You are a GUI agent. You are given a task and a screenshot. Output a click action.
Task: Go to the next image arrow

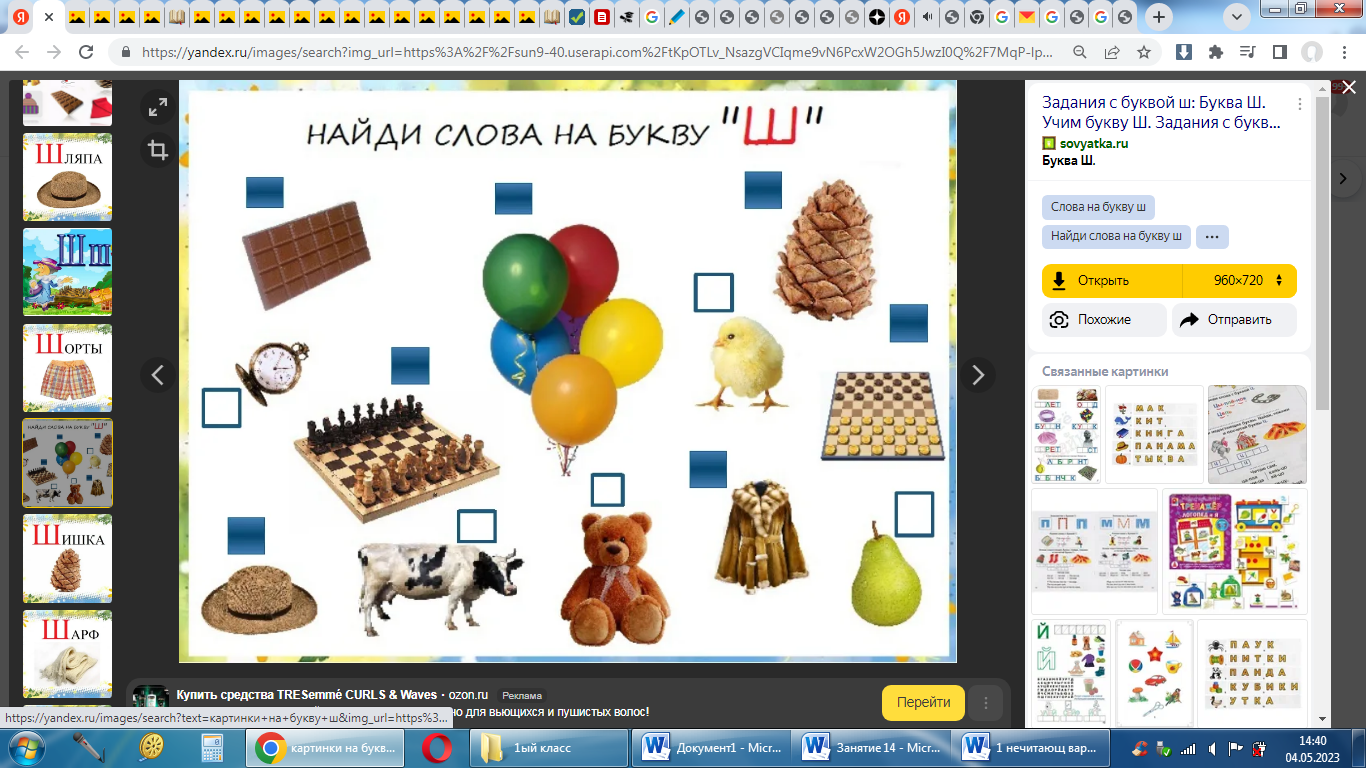[x=978, y=375]
